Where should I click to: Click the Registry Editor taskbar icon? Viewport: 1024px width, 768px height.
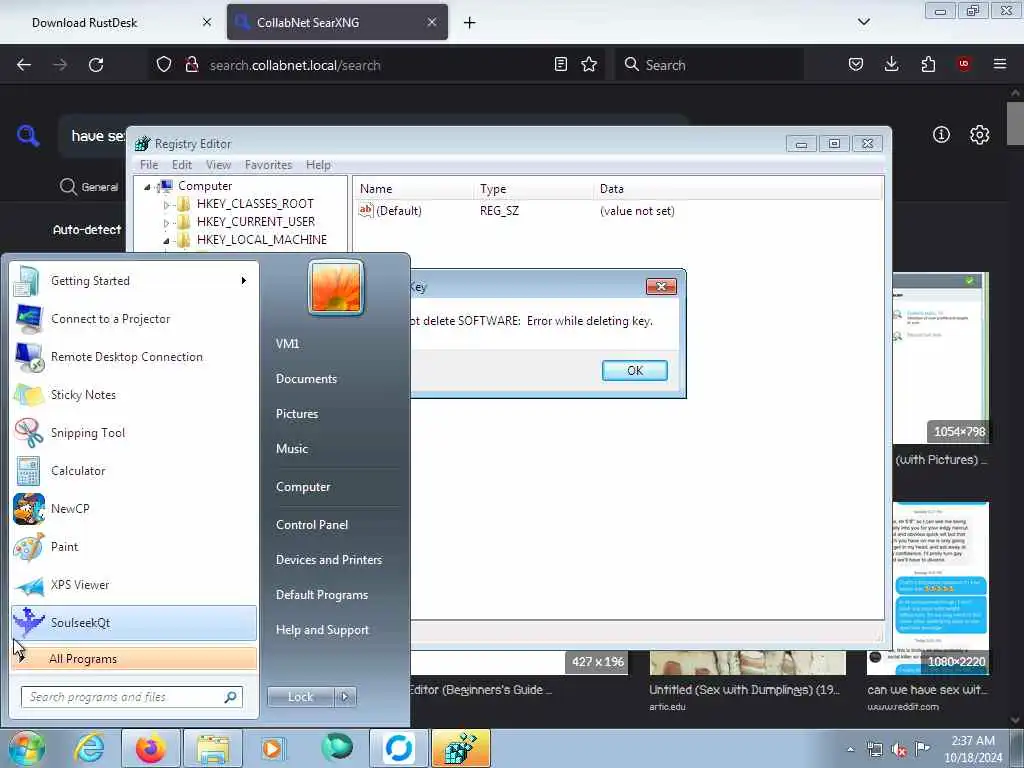(x=460, y=748)
